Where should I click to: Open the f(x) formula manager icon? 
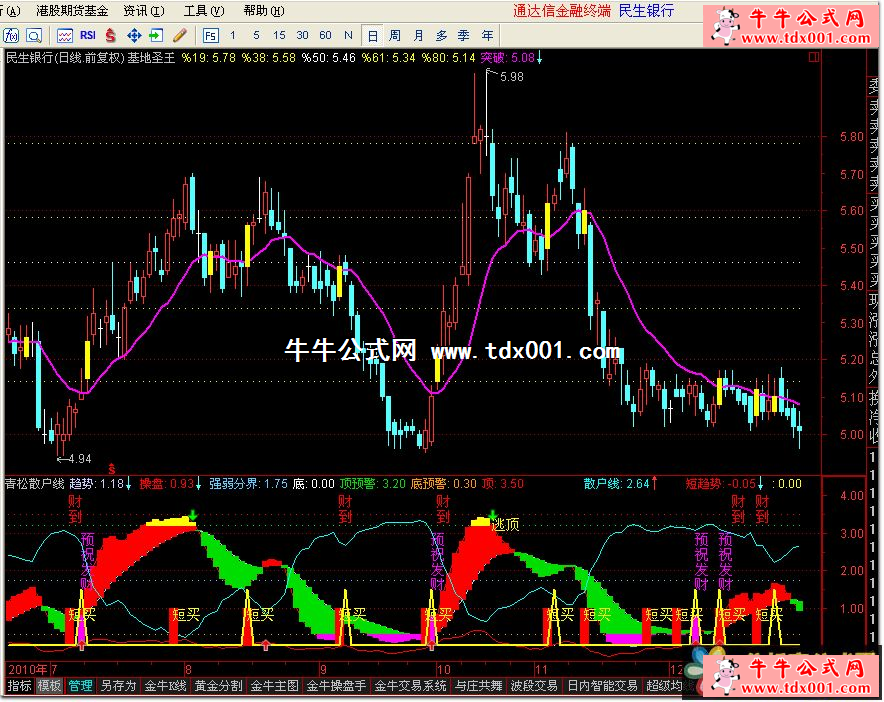pos(11,36)
